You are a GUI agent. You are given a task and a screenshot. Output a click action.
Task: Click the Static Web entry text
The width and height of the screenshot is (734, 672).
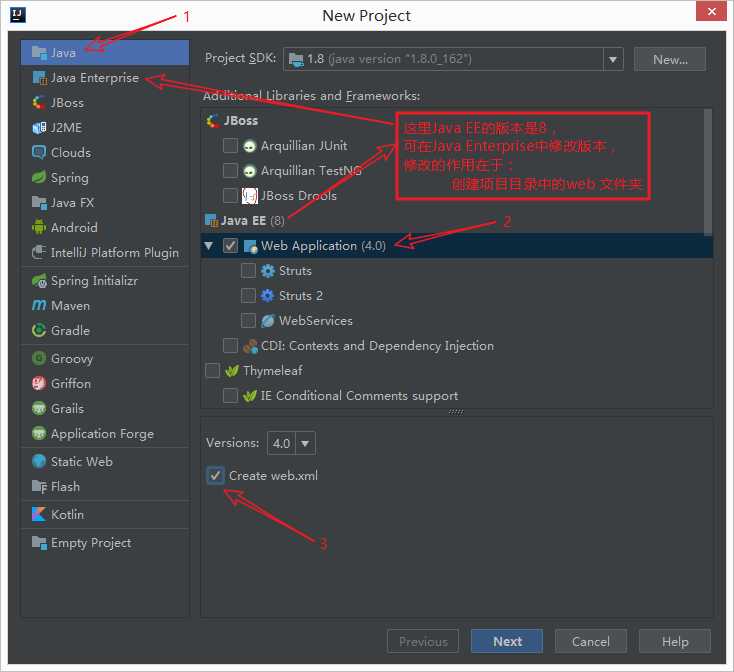82,461
